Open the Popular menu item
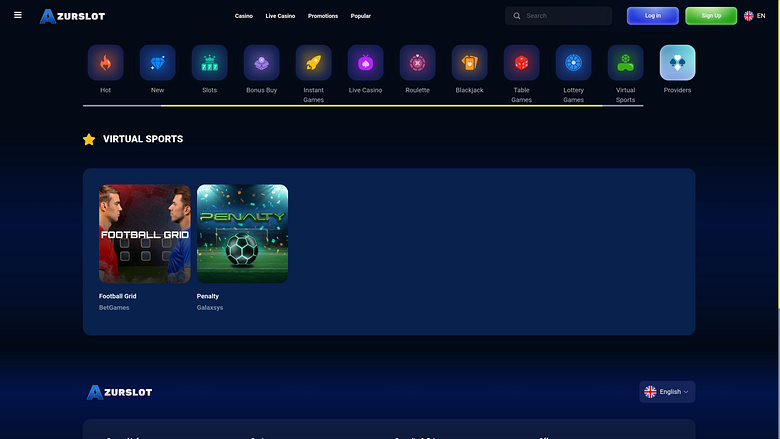 point(361,16)
